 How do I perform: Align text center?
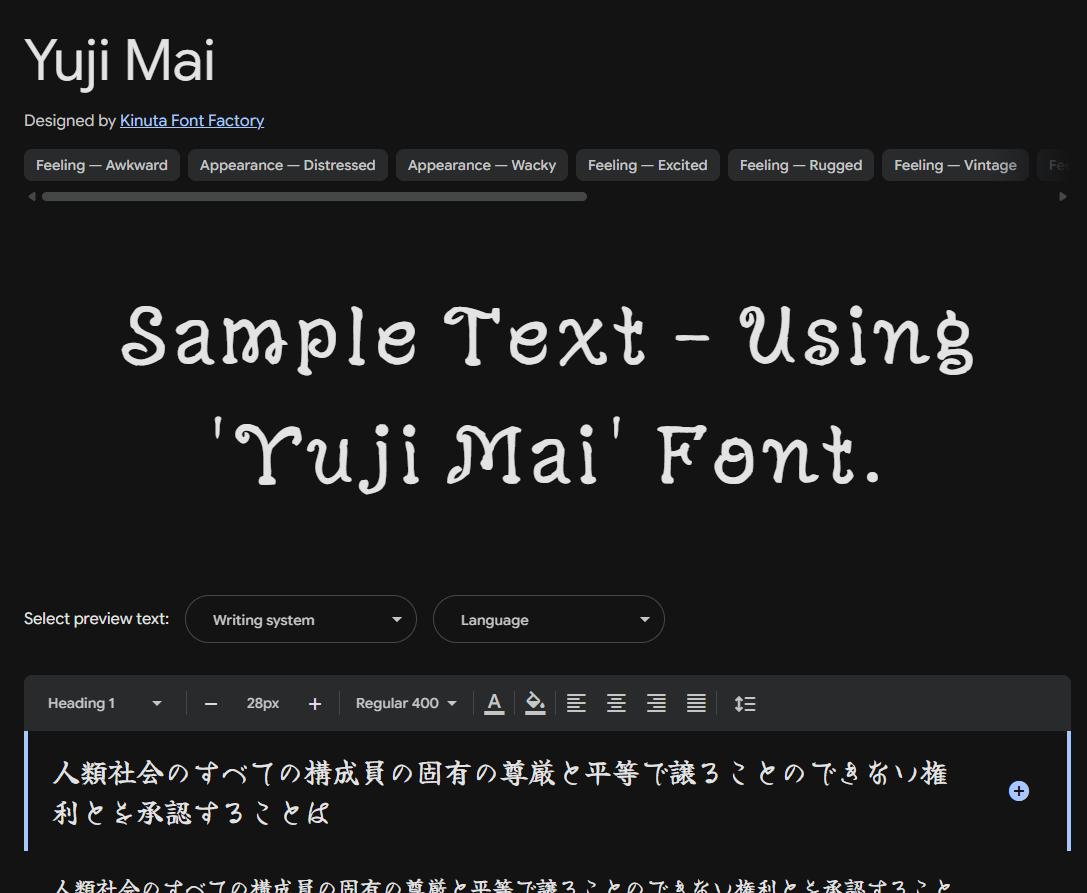616,703
